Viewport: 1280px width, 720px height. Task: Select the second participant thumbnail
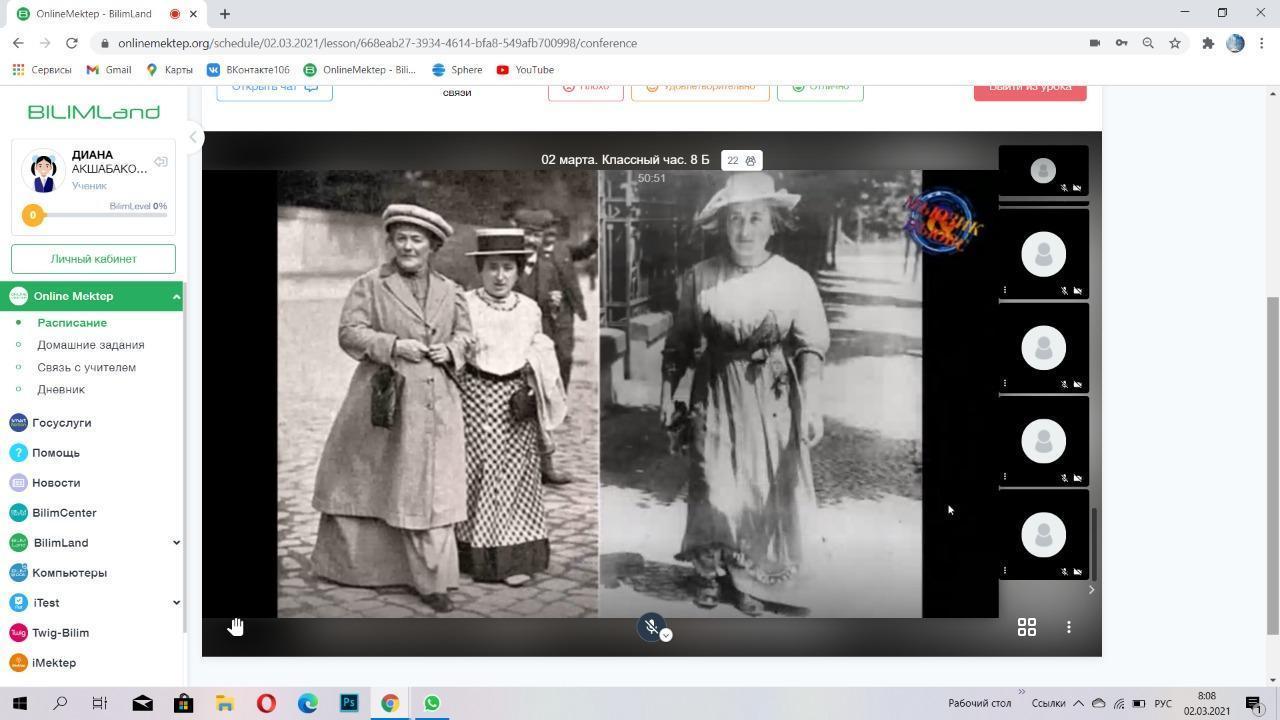pos(1043,255)
